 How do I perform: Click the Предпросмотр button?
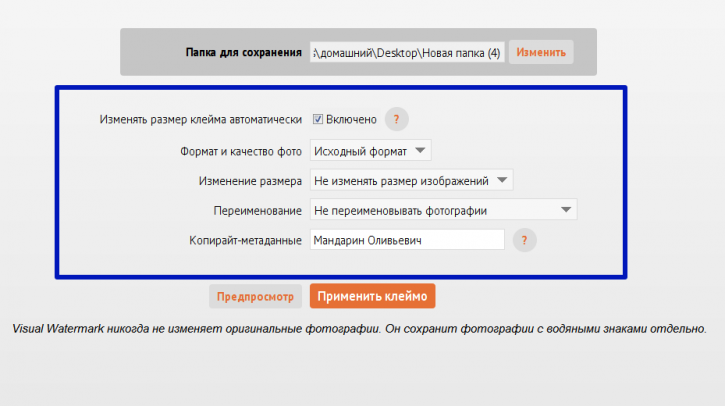pos(255,296)
